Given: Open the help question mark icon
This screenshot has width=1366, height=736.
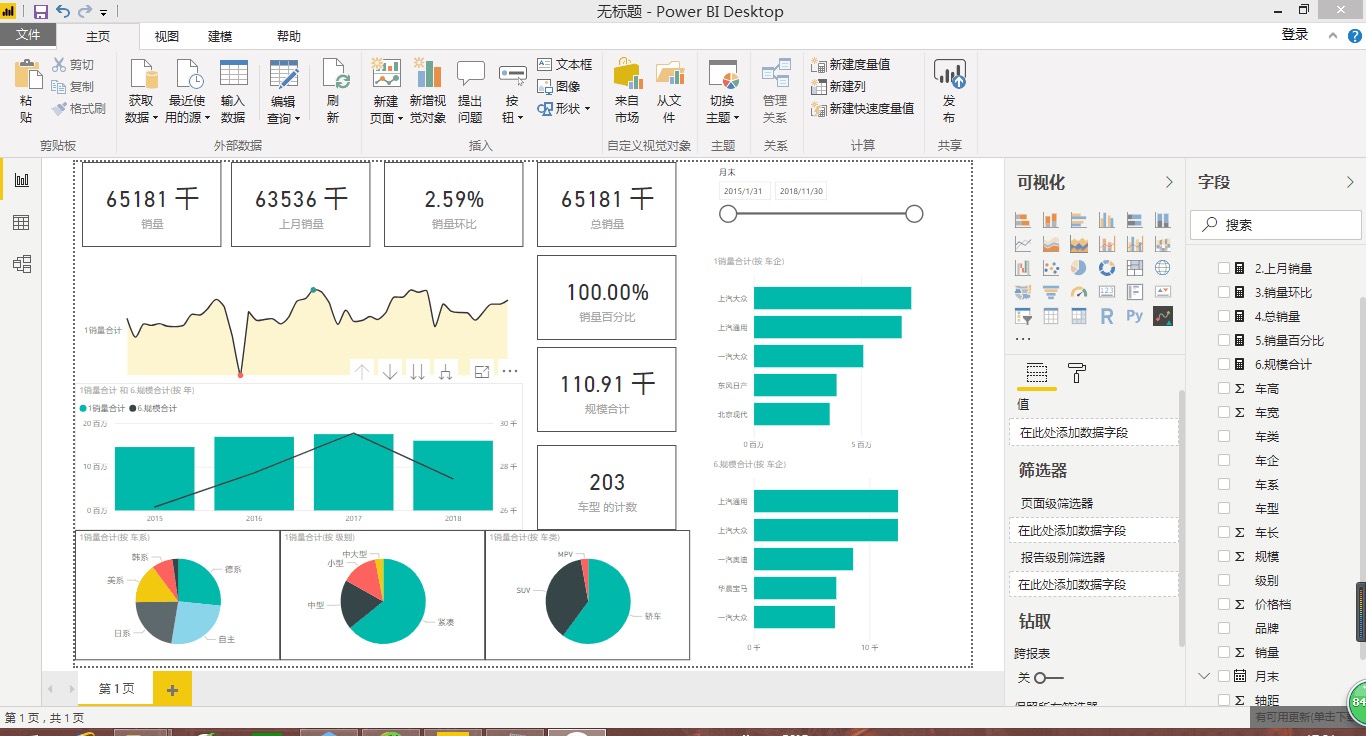Looking at the screenshot, I should pyautogui.click(x=1356, y=35).
